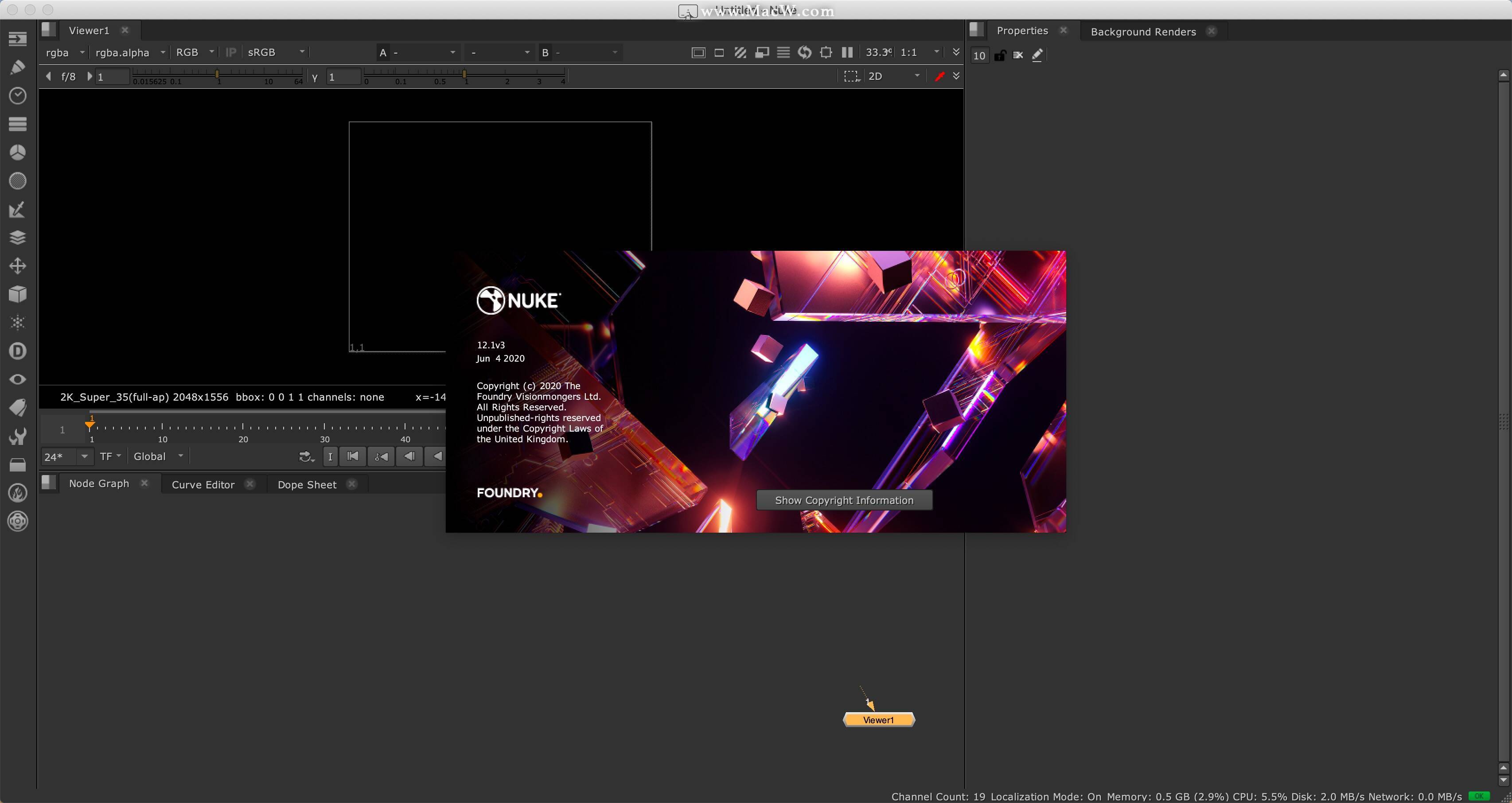The image size is (1512, 803).
Task: Open the Time nodes menu in the toolbar
Action: tap(18, 96)
